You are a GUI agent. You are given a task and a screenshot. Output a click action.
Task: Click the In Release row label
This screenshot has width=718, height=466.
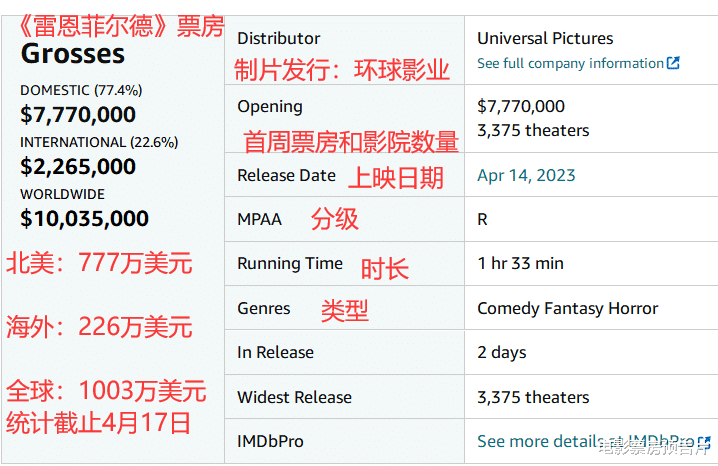click(x=275, y=352)
